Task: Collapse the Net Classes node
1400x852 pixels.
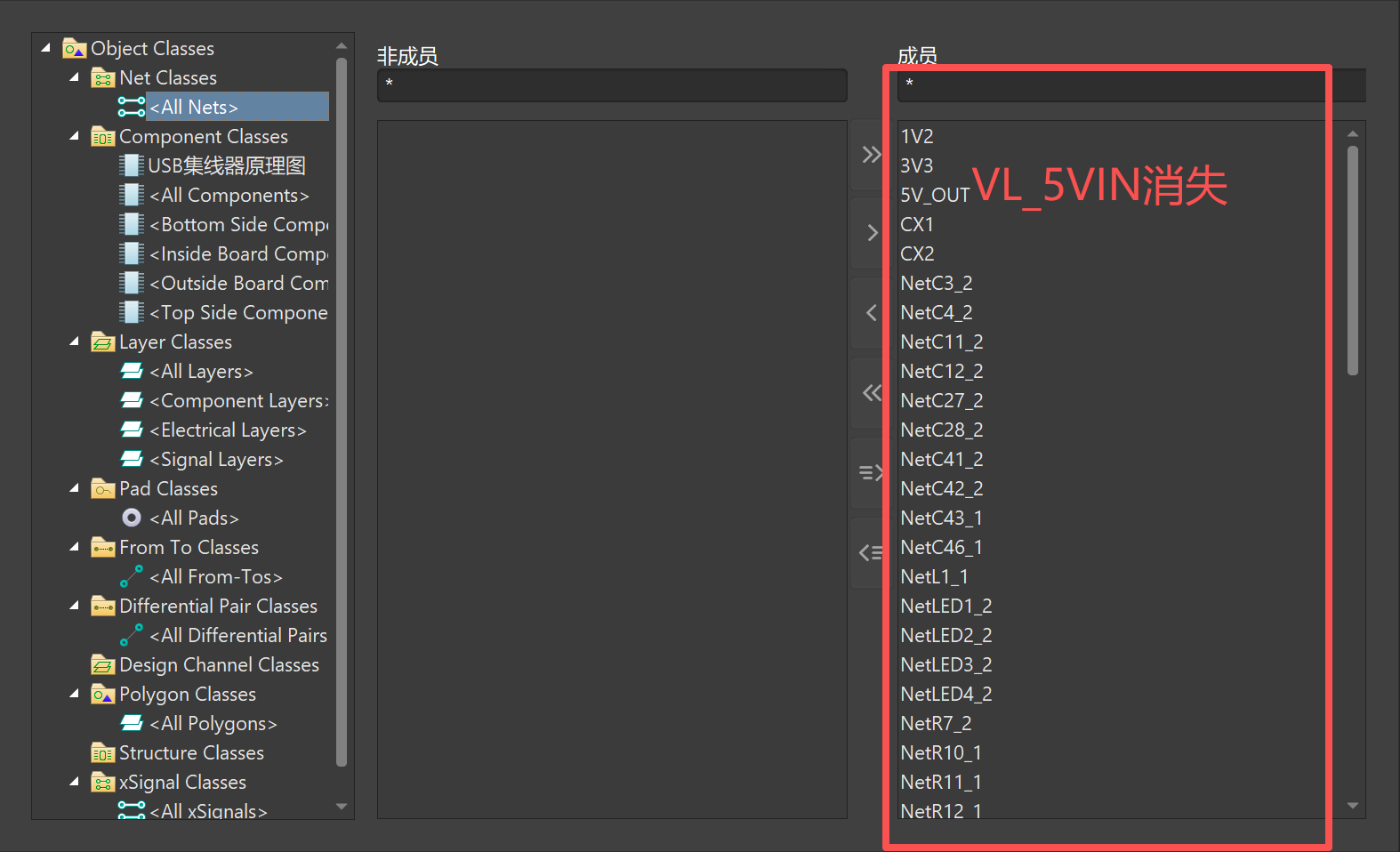Action: point(75,77)
